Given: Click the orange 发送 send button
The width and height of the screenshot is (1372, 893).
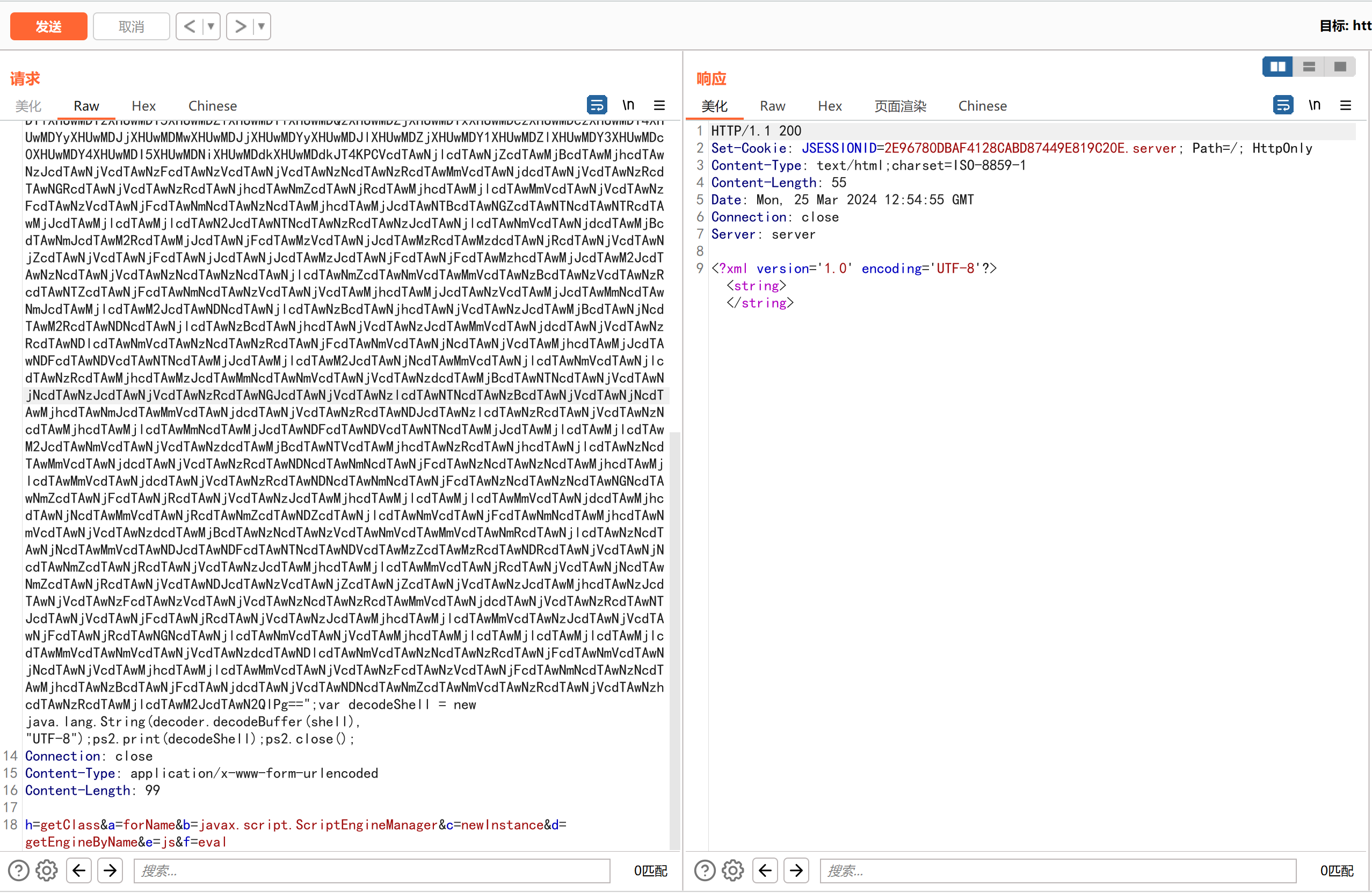Looking at the screenshot, I should [x=48, y=26].
